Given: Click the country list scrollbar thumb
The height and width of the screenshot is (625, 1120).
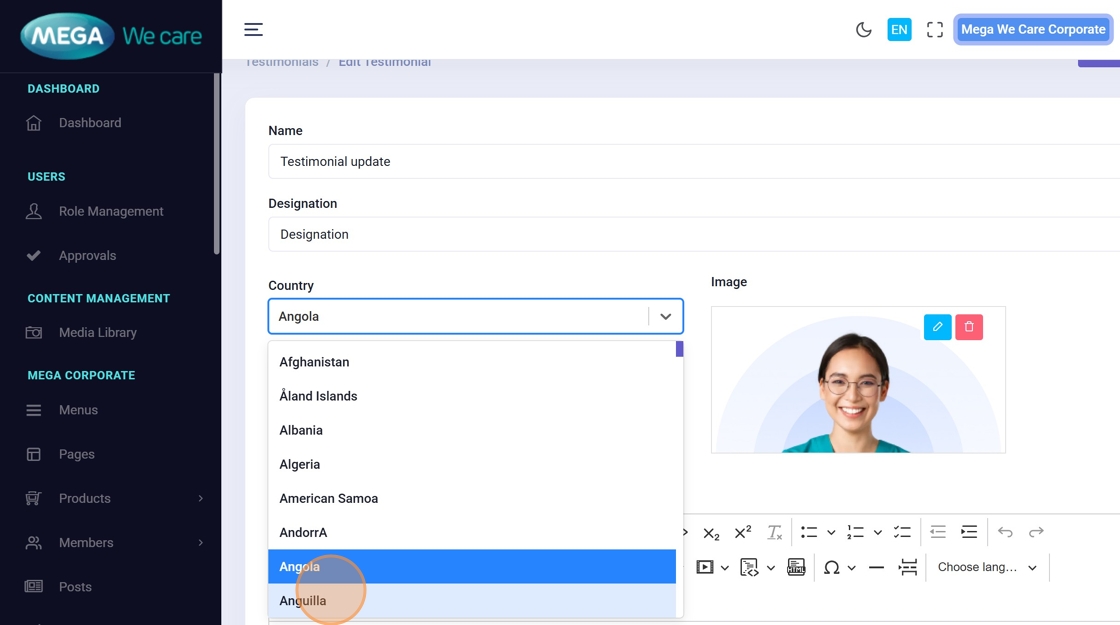Looking at the screenshot, I should (x=680, y=349).
